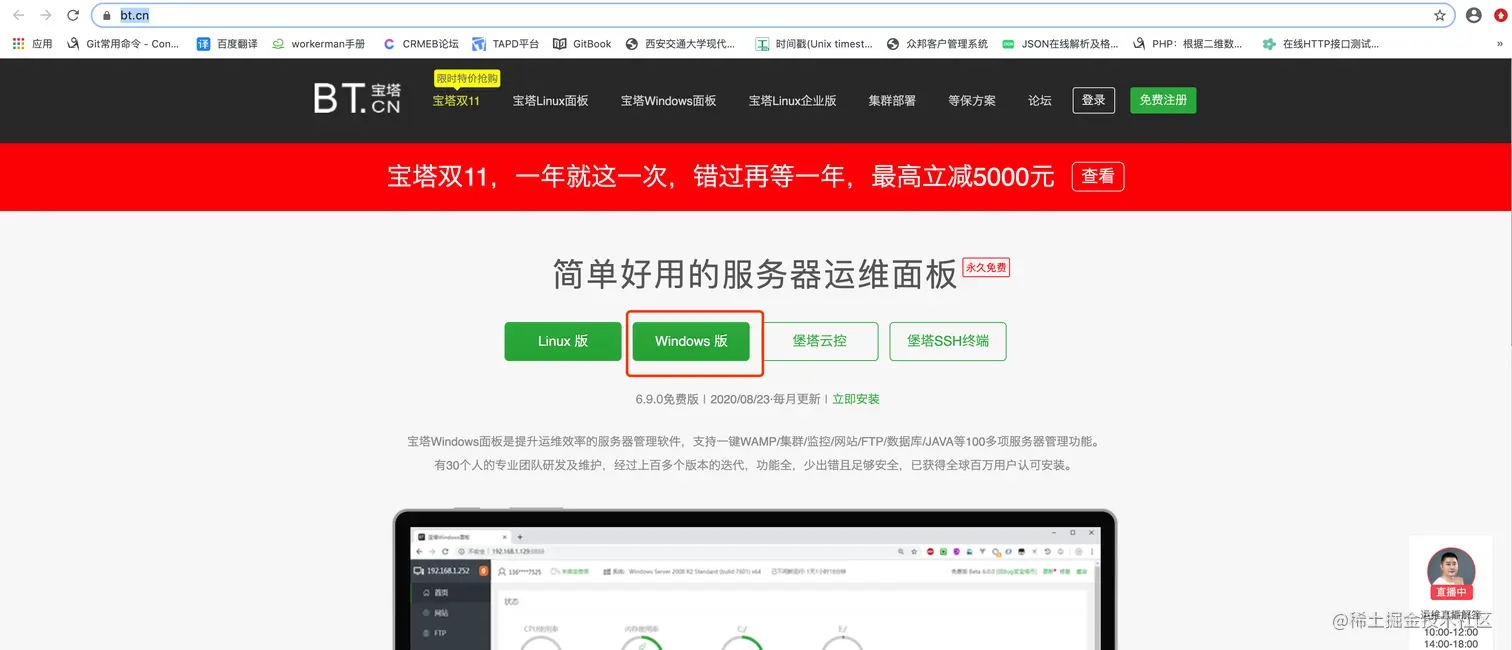
Task: Click the browser forward arrow
Action: click(x=45, y=15)
